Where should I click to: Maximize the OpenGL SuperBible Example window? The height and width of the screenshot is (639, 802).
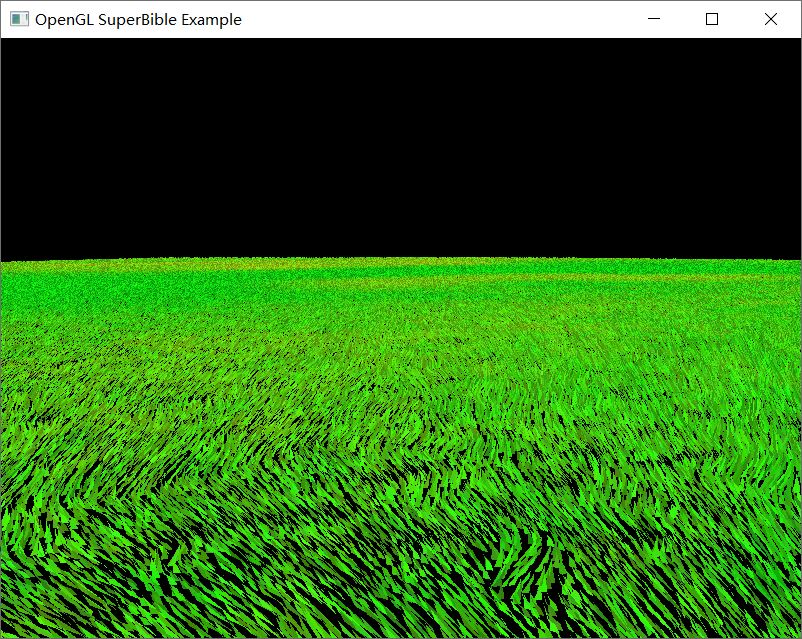click(x=712, y=19)
